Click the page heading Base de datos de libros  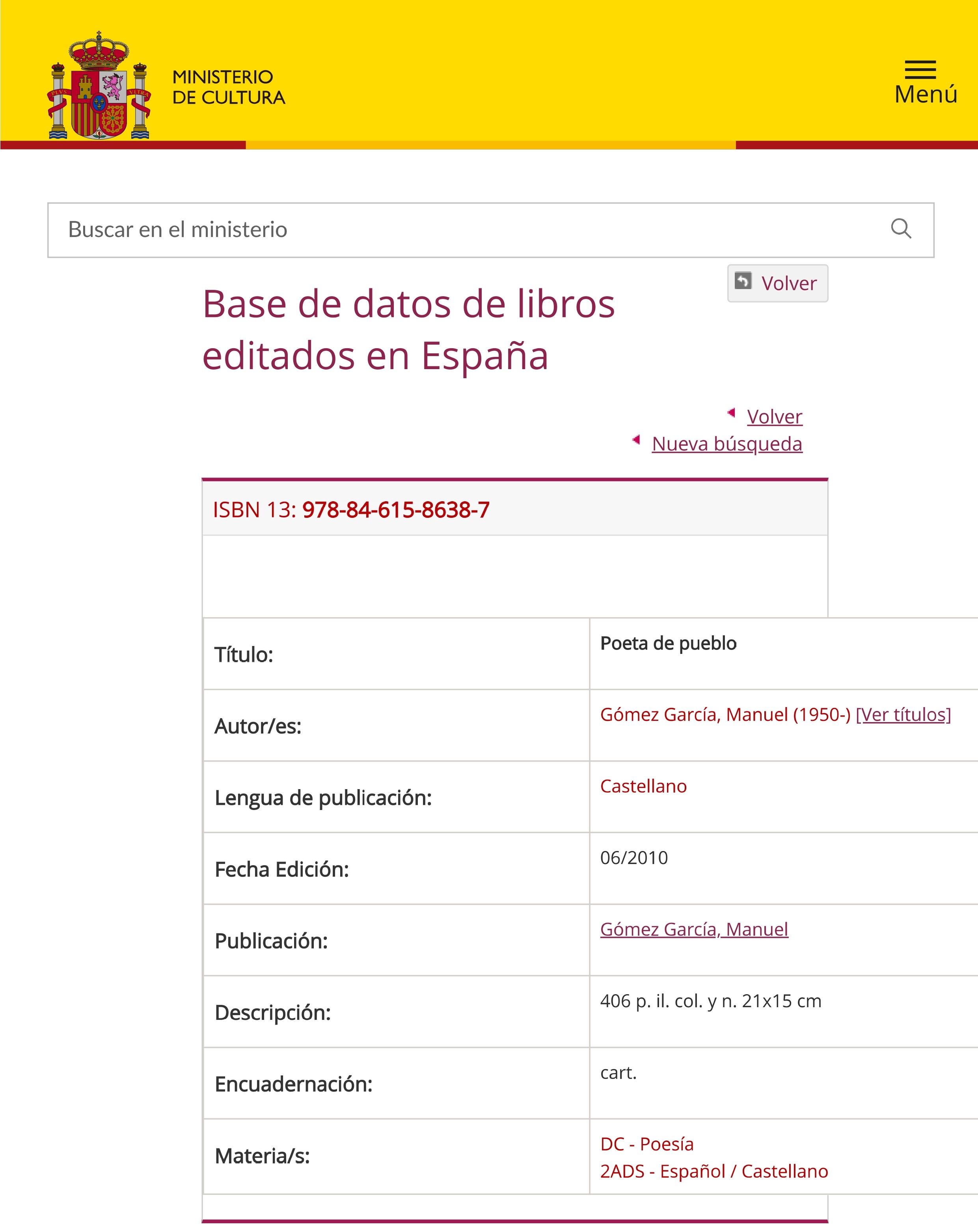click(408, 304)
